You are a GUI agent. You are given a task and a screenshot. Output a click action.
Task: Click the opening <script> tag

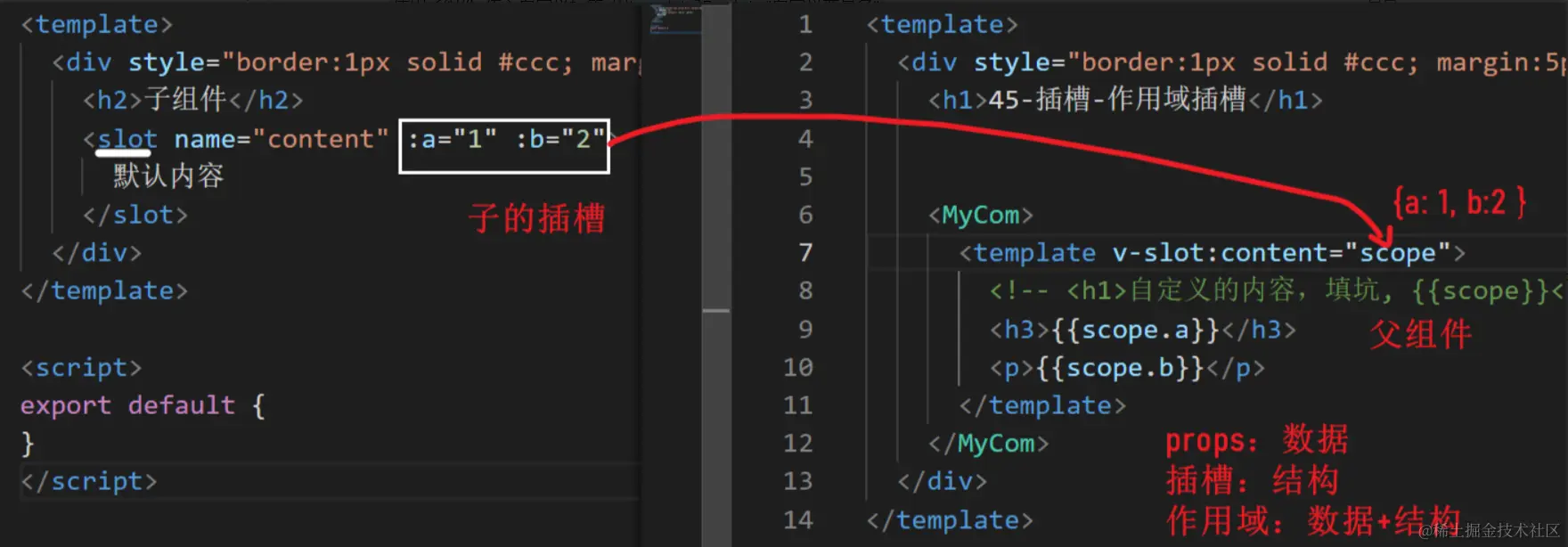[x=81, y=367]
